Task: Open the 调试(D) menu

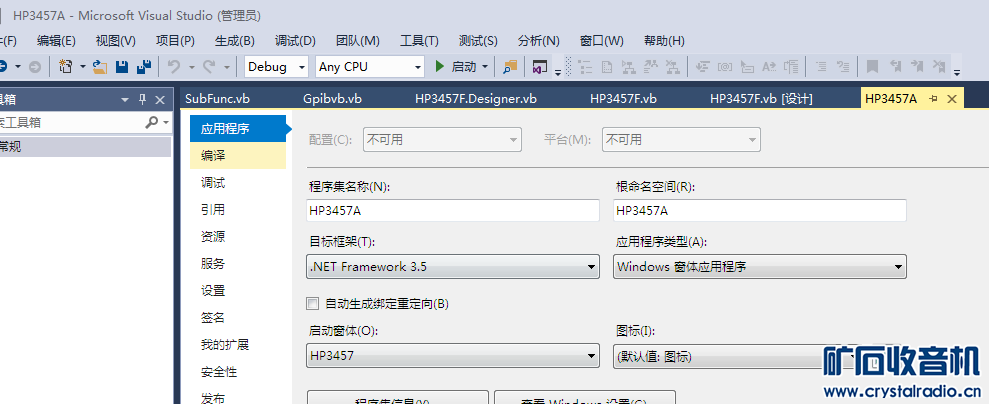Action: click(x=295, y=41)
